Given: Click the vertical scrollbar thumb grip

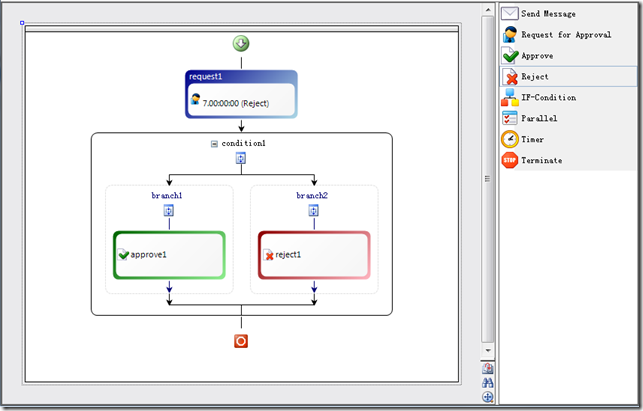Looking at the screenshot, I should click(x=488, y=179).
